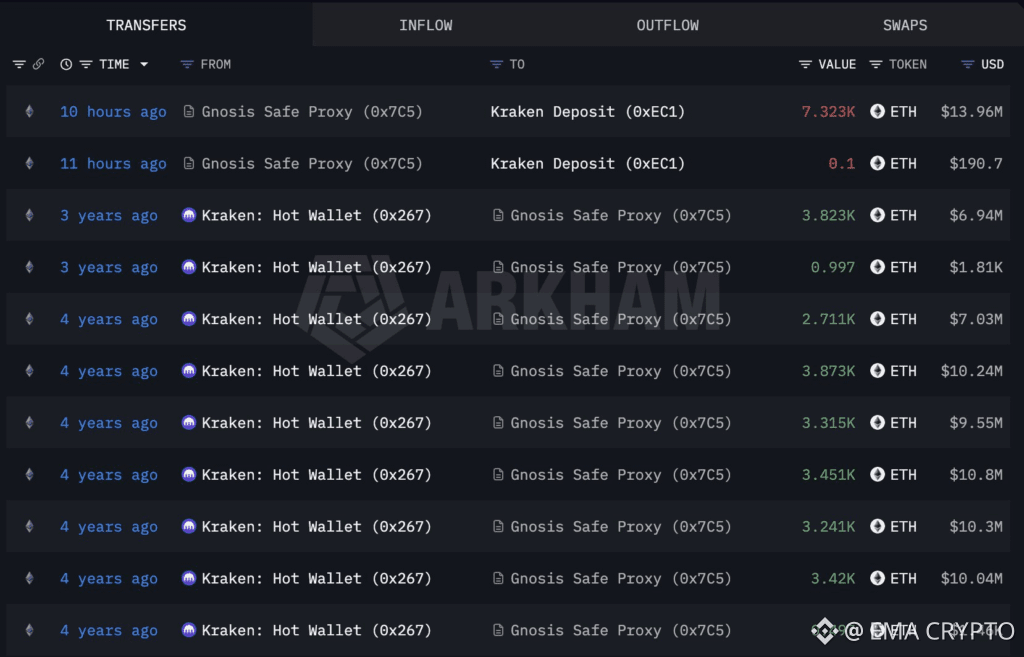Click Kraken logo icon in $1.81K row
Screen dimensions: 1024x657
(189, 267)
